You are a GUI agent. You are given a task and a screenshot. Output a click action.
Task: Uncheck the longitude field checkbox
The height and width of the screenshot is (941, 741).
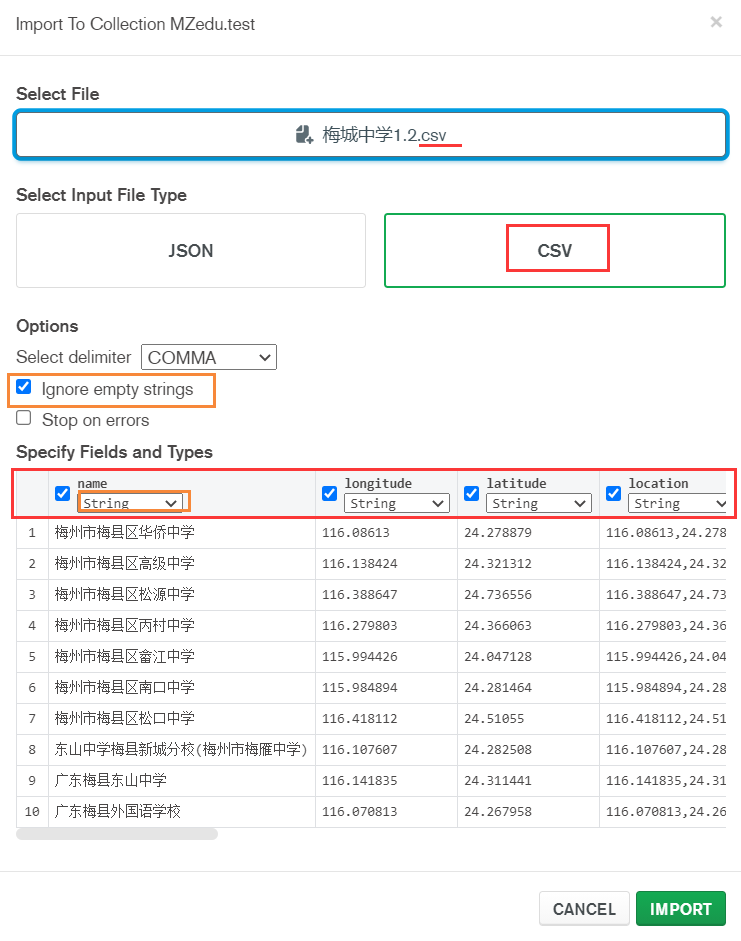coord(330,493)
